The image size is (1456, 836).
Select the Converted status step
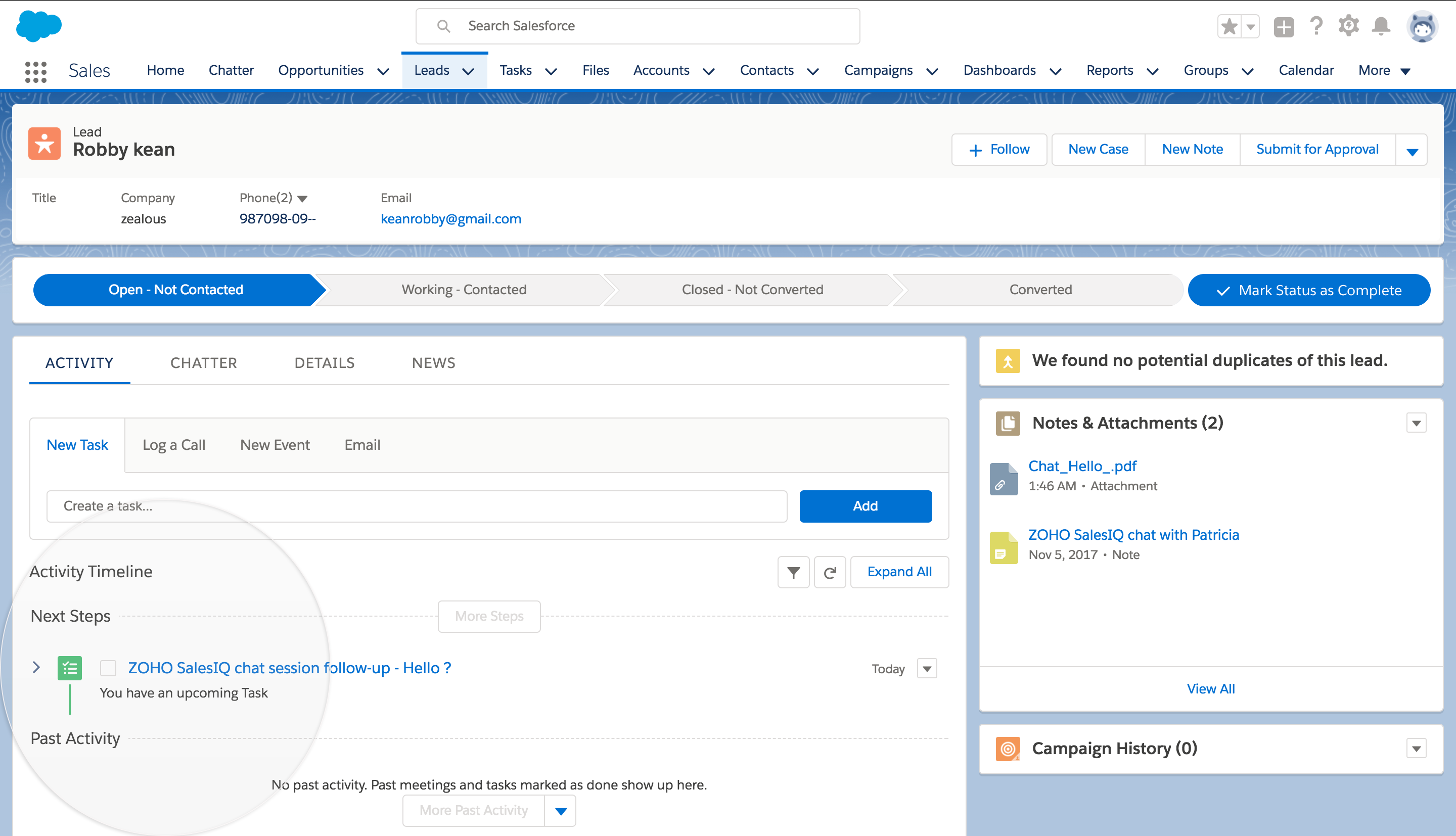tap(1040, 290)
